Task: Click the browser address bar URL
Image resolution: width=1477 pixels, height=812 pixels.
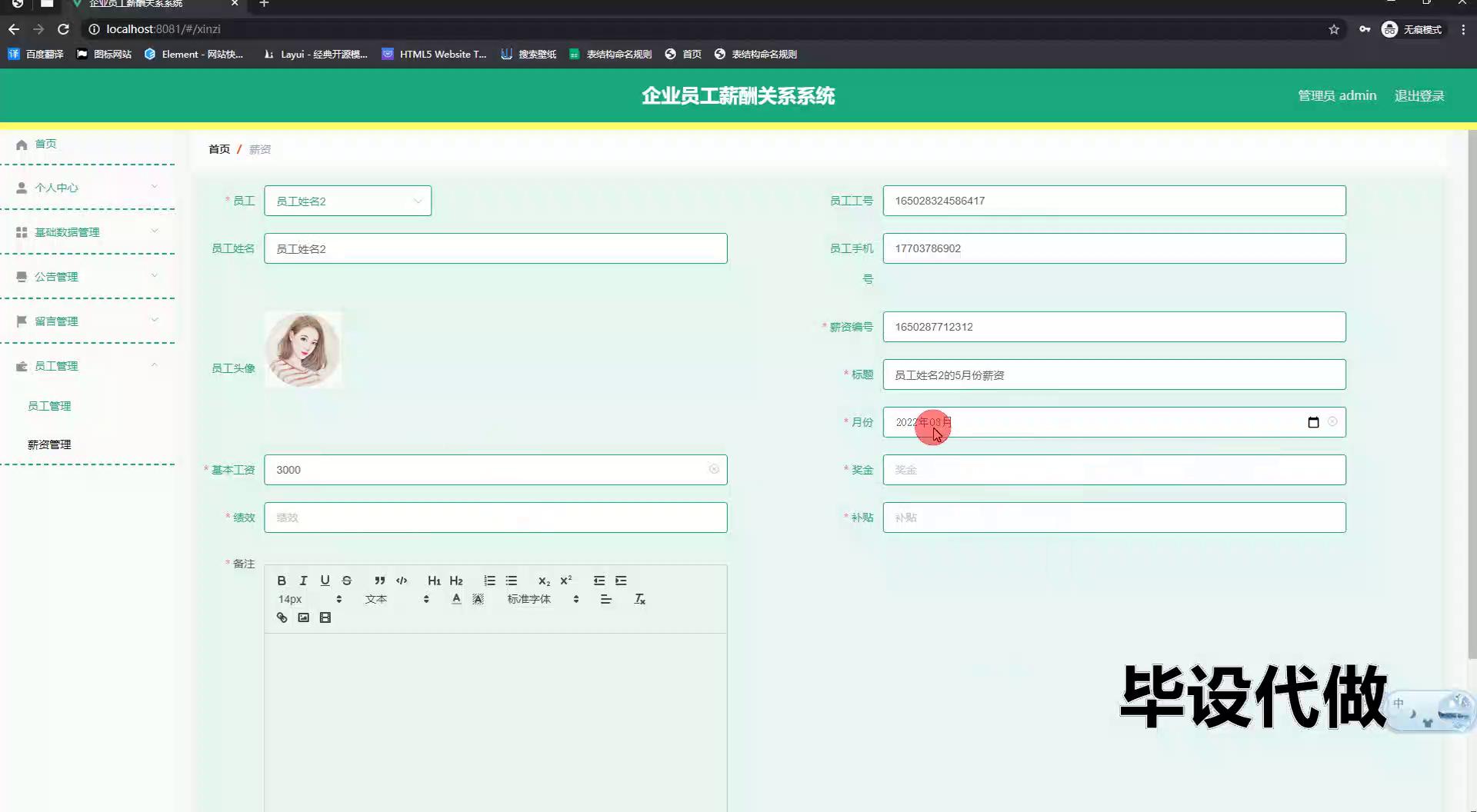Action: coord(163,29)
